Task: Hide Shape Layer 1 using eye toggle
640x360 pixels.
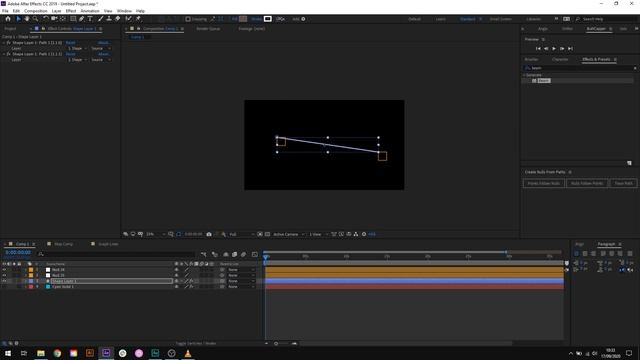Action: click(4, 281)
